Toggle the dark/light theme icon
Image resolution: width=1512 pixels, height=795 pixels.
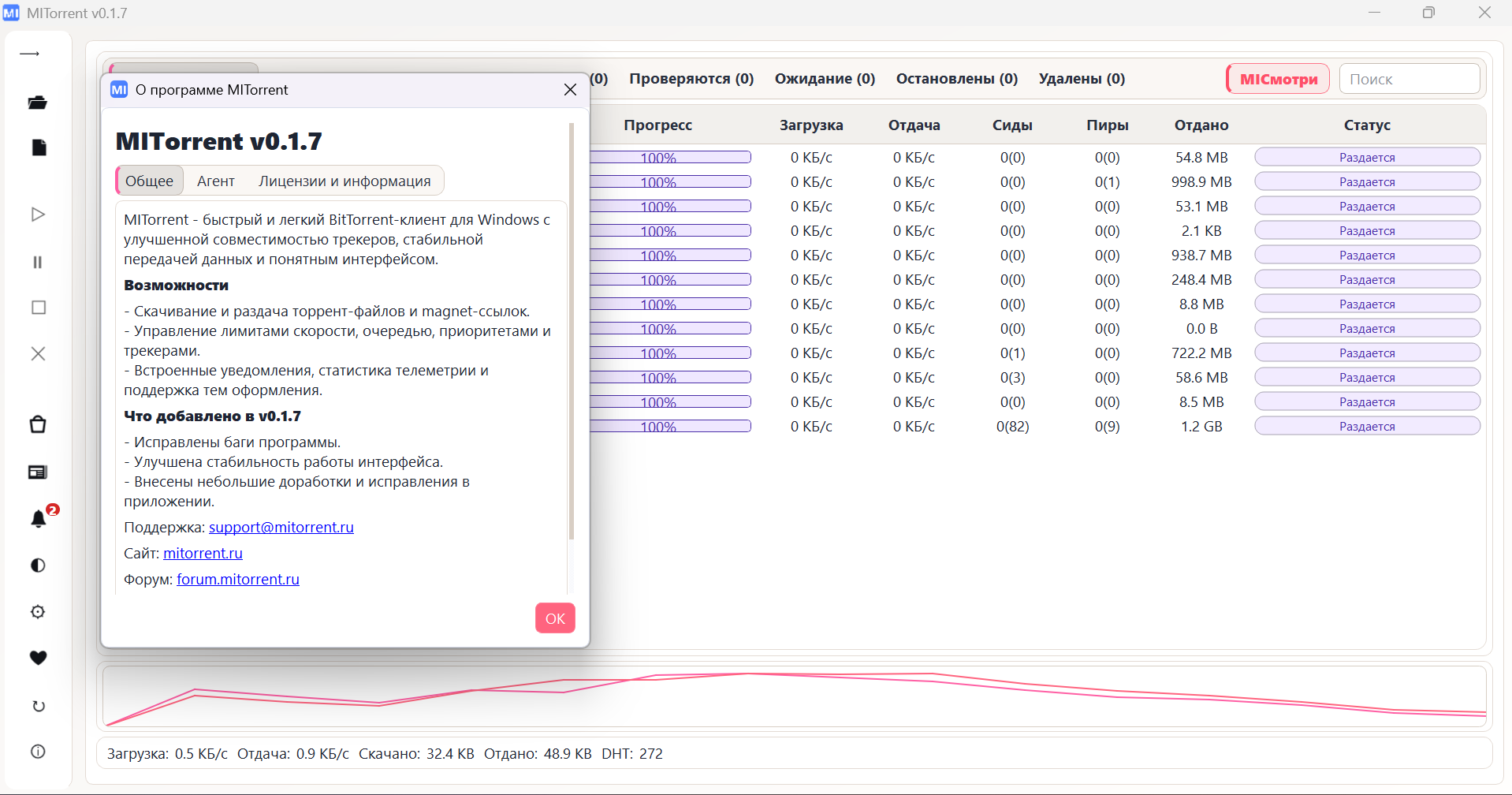(x=38, y=565)
